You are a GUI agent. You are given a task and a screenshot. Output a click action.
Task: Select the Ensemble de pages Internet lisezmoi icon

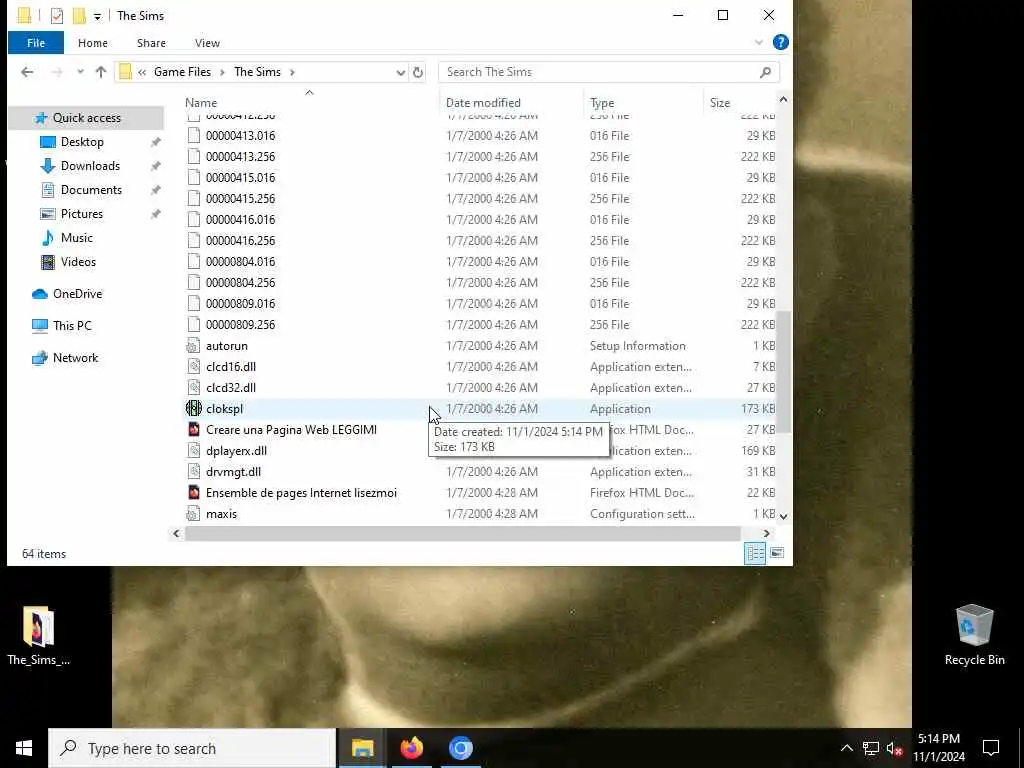pos(193,492)
